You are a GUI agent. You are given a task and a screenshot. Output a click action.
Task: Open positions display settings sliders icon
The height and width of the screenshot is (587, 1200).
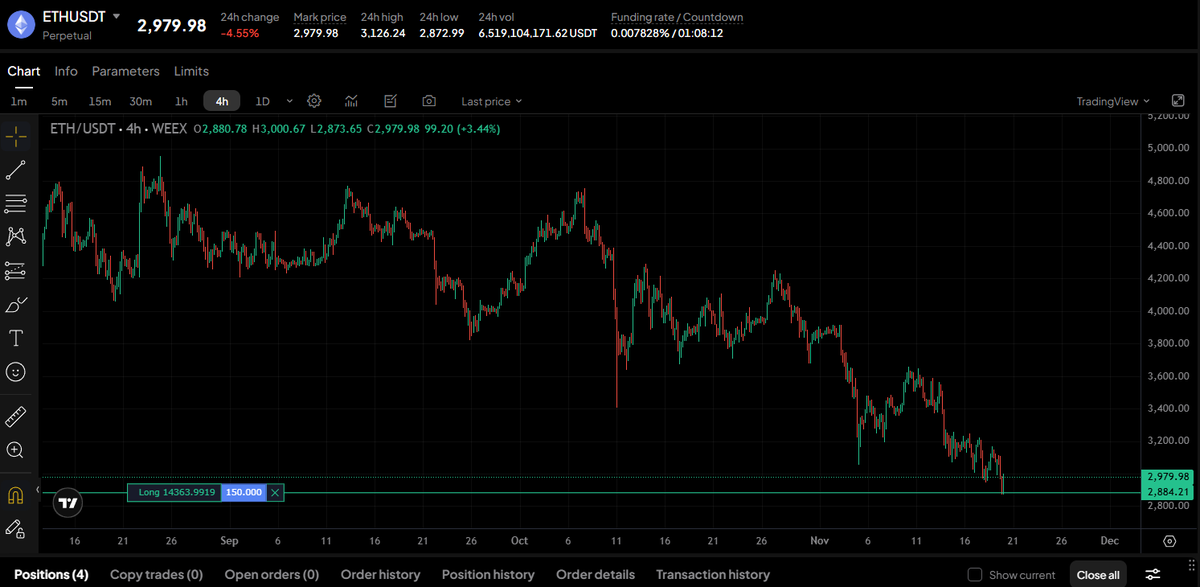click(x=1153, y=575)
